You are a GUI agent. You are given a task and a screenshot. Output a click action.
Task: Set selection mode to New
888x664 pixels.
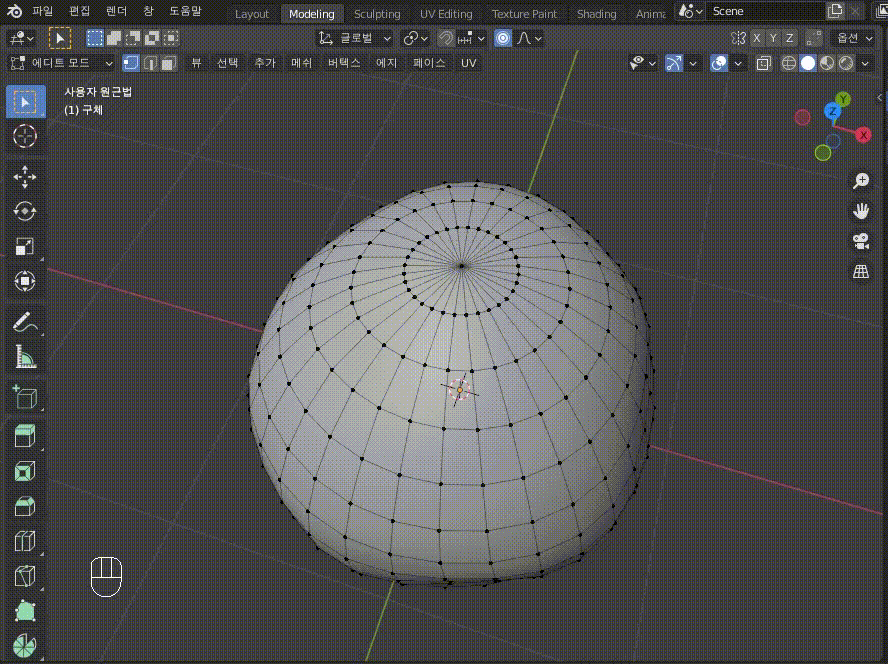95,38
